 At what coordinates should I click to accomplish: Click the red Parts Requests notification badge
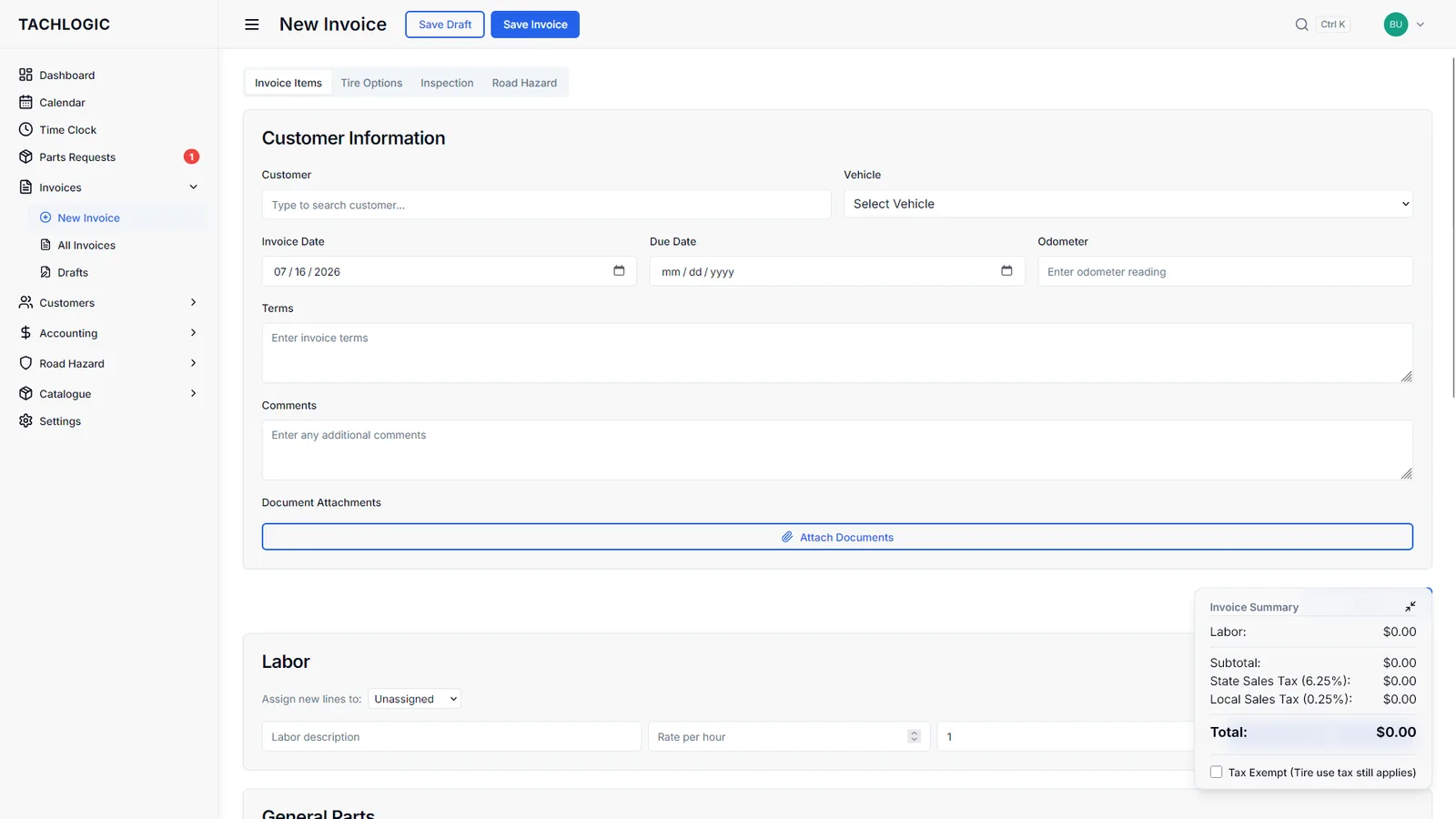point(191,157)
